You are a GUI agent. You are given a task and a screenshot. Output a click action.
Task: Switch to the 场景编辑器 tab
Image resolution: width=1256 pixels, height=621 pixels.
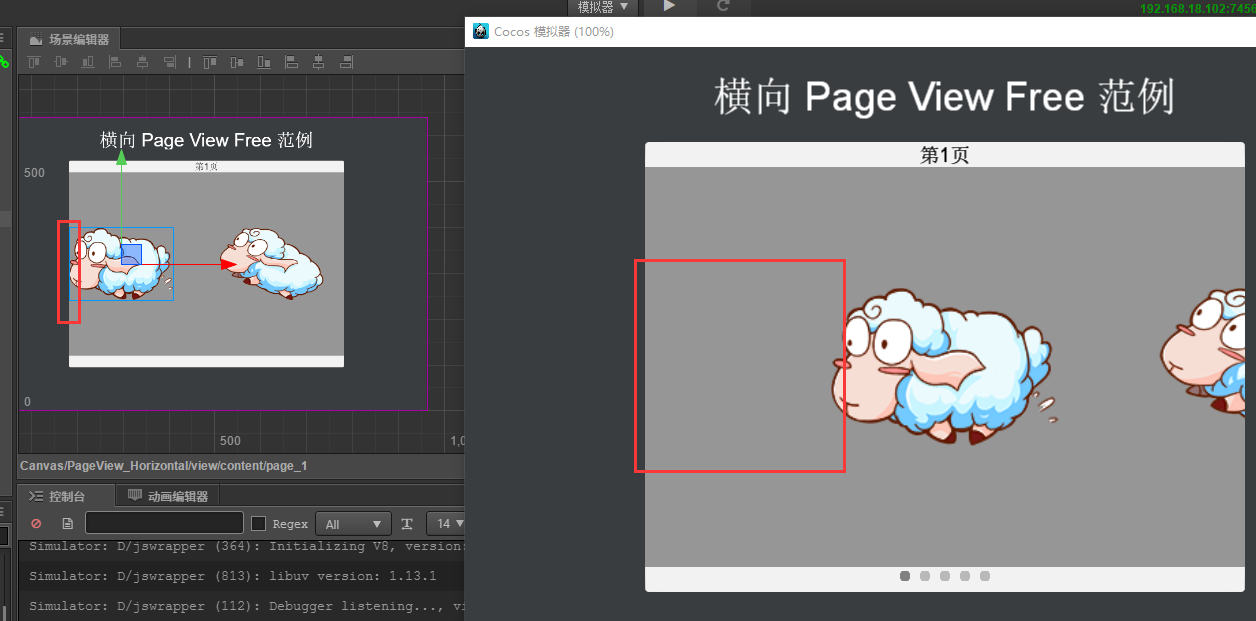coord(70,40)
